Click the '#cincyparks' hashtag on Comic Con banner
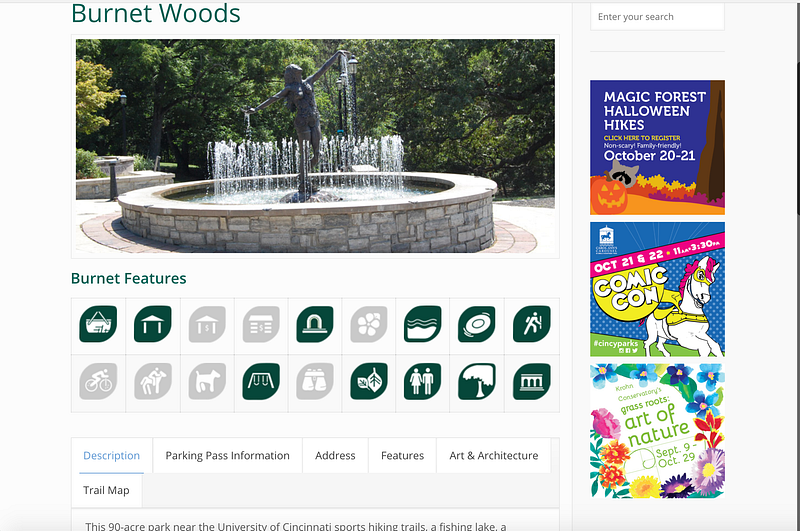800x531 pixels. pyautogui.click(x=615, y=343)
